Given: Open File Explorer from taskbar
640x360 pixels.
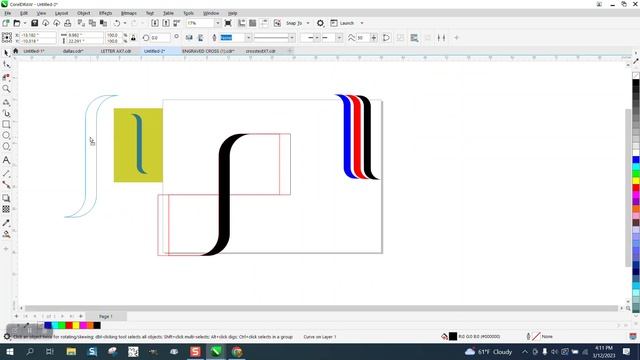Looking at the screenshot, I should point(71,352).
